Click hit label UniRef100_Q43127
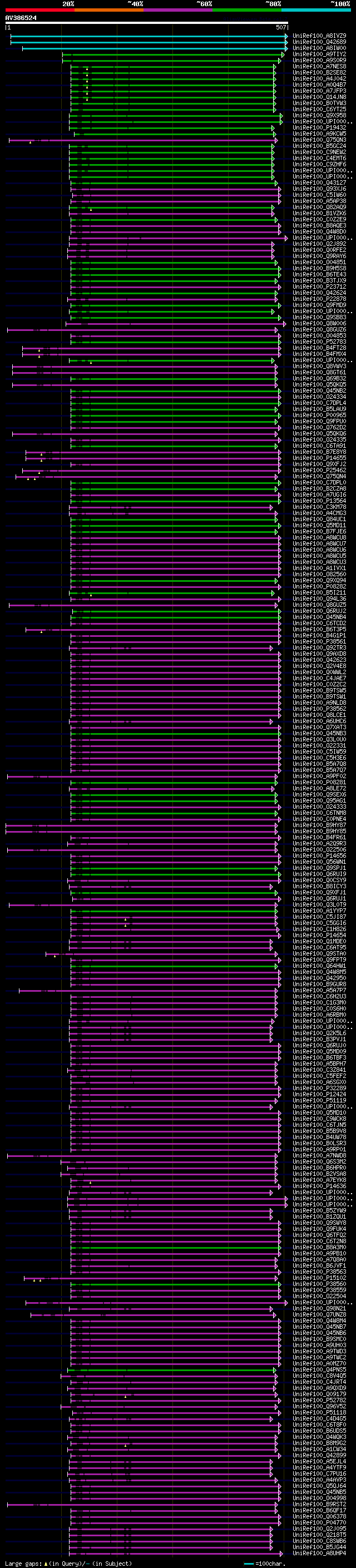This screenshot has width=356, height=1568. 319,182
